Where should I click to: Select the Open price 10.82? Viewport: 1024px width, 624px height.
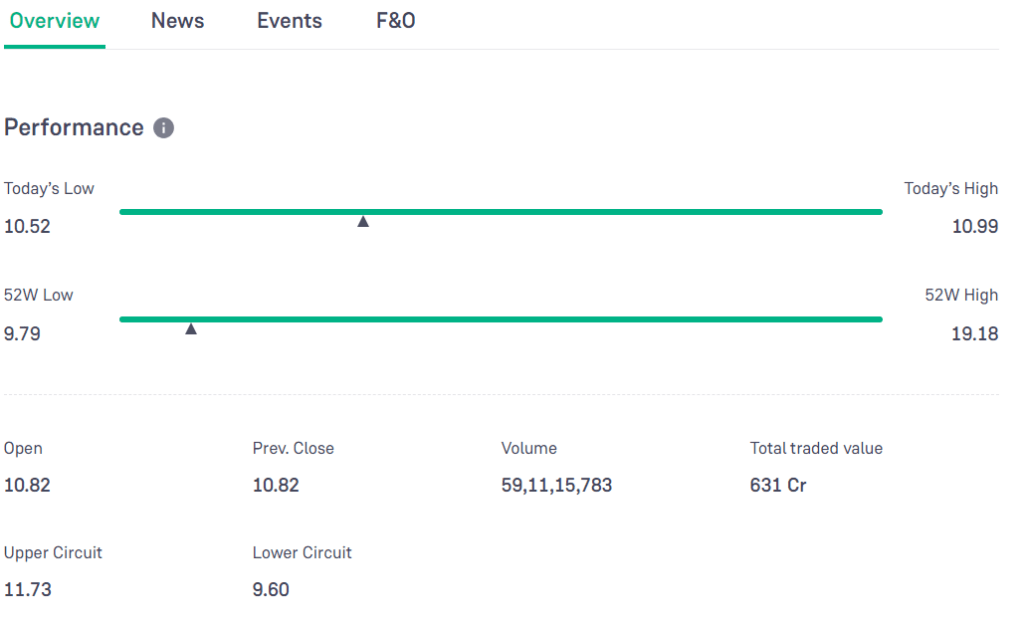(x=27, y=485)
